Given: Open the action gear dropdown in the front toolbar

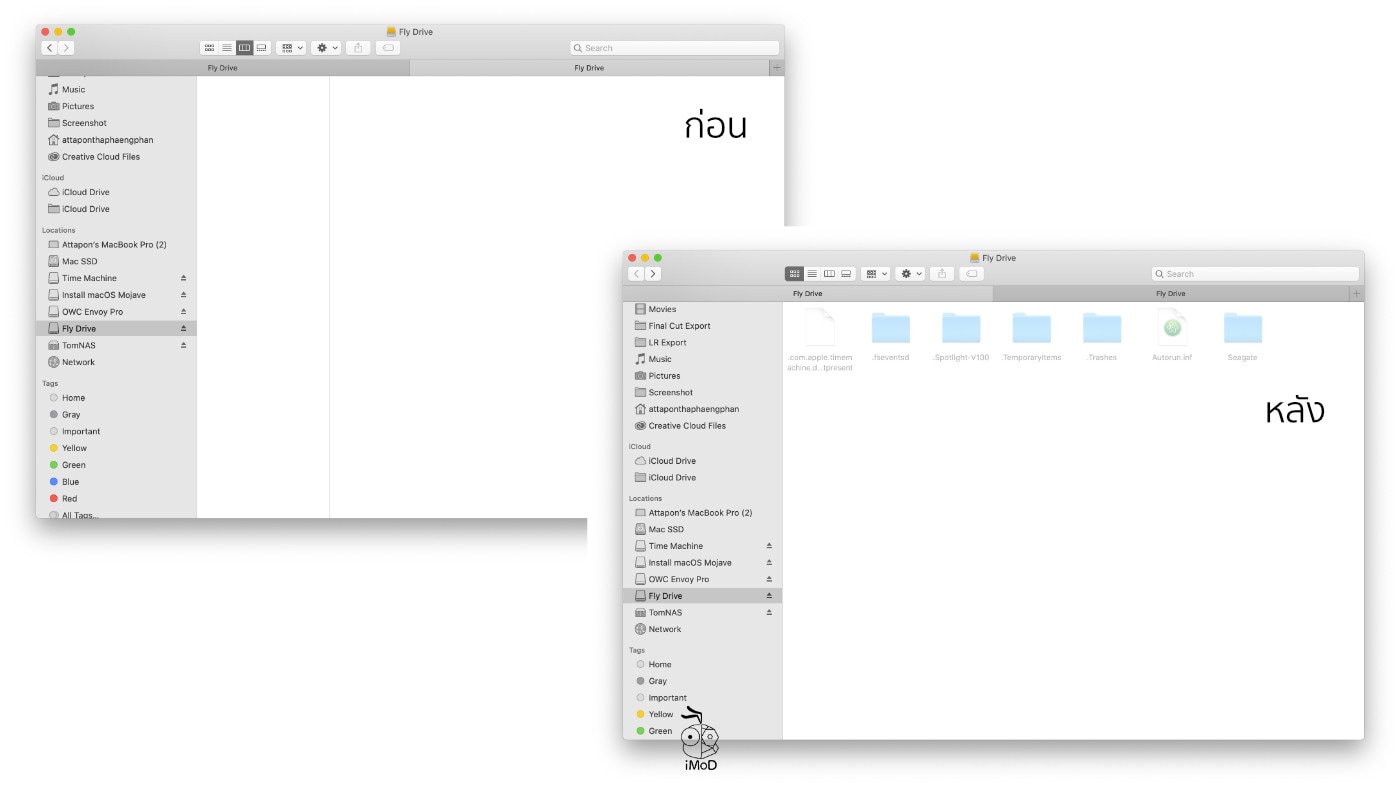Looking at the screenshot, I should coord(905,273).
